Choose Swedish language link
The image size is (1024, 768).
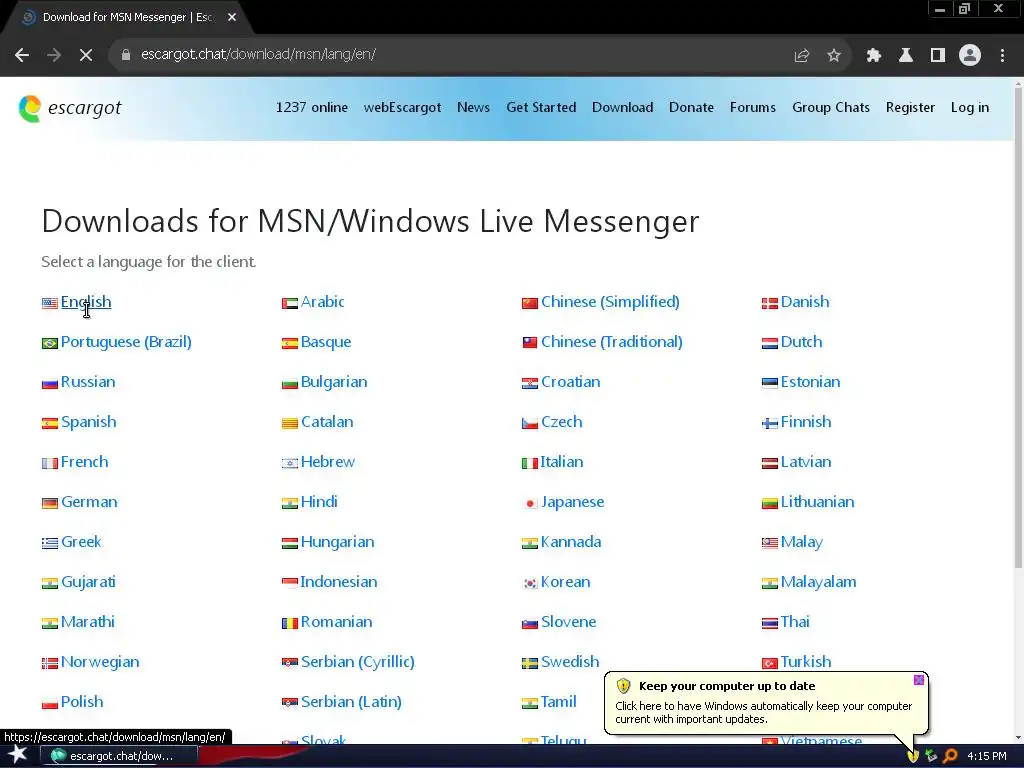point(569,662)
